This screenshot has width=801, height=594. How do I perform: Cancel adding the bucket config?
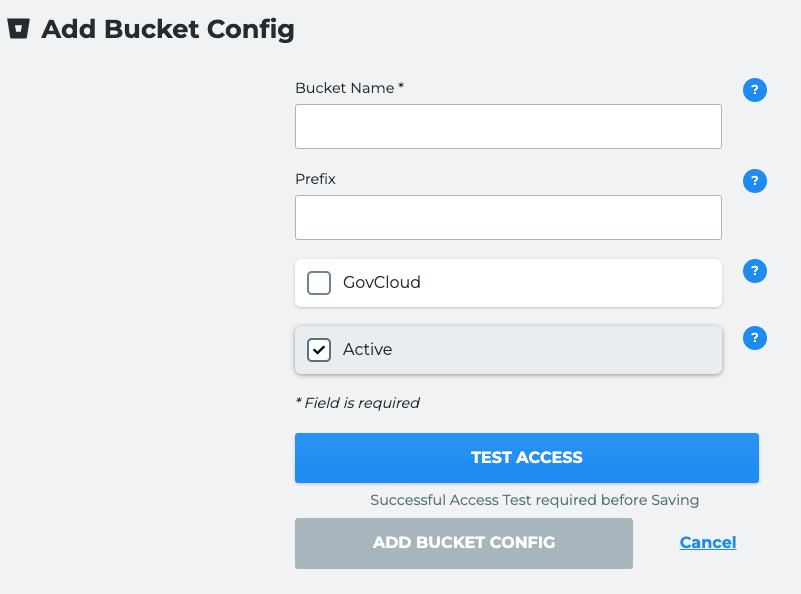(708, 542)
